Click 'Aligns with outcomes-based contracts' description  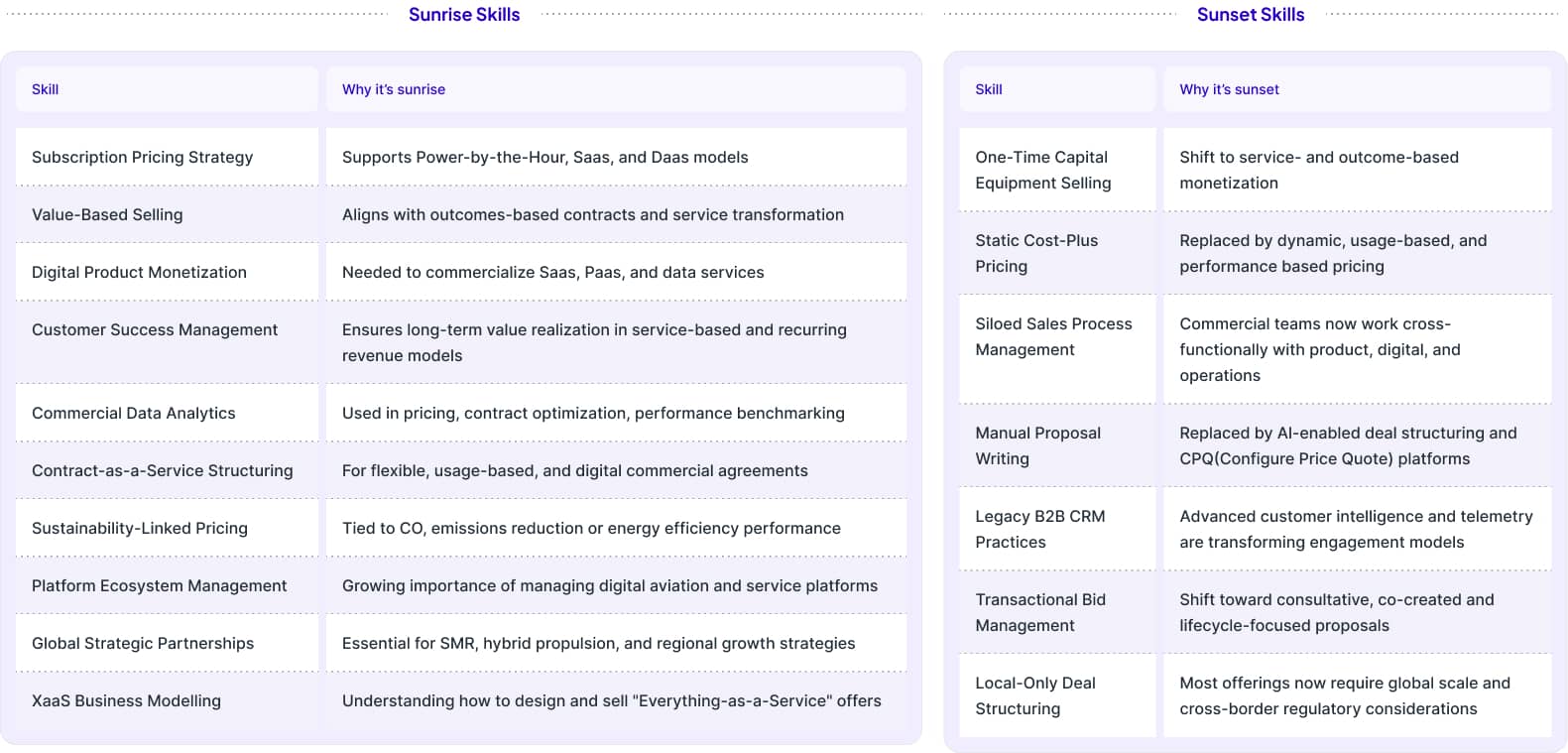[593, 214]
